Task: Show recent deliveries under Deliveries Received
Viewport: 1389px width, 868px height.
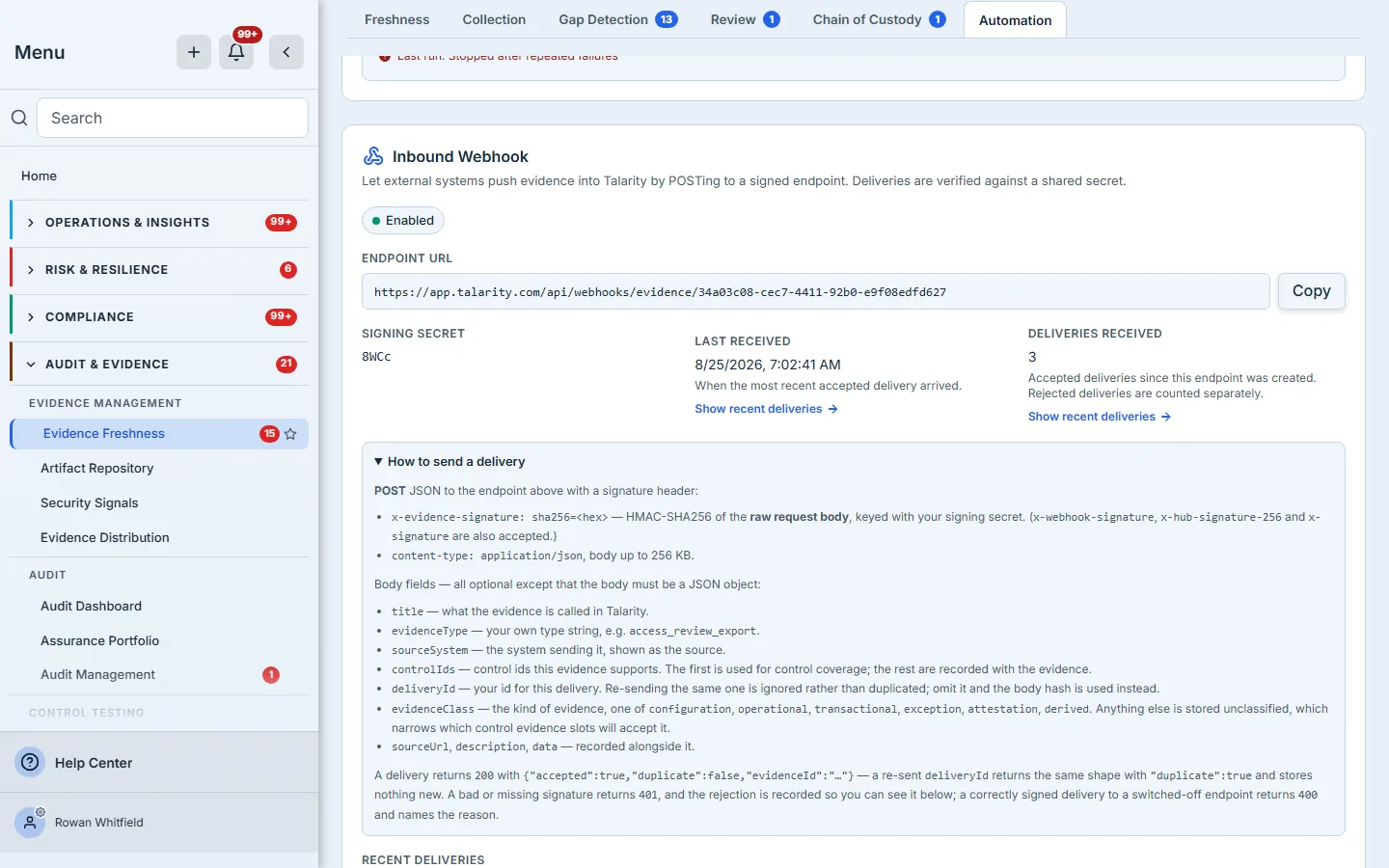Action: (x=1099, y=417)
